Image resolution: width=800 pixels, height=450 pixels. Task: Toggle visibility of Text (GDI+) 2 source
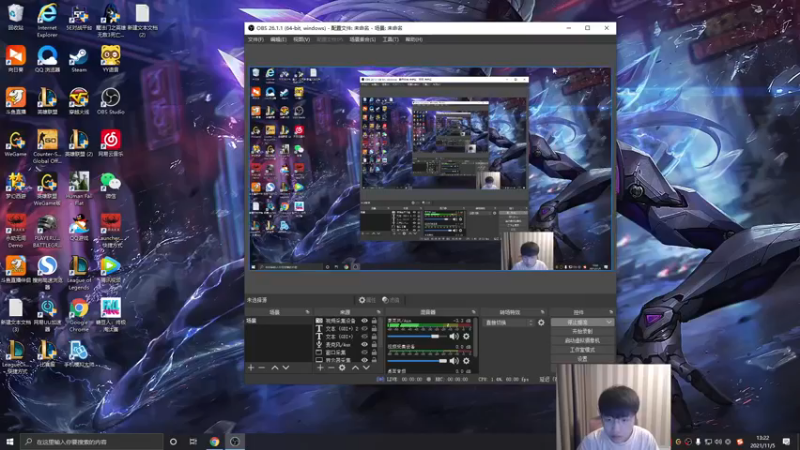[x=364, y=329]
